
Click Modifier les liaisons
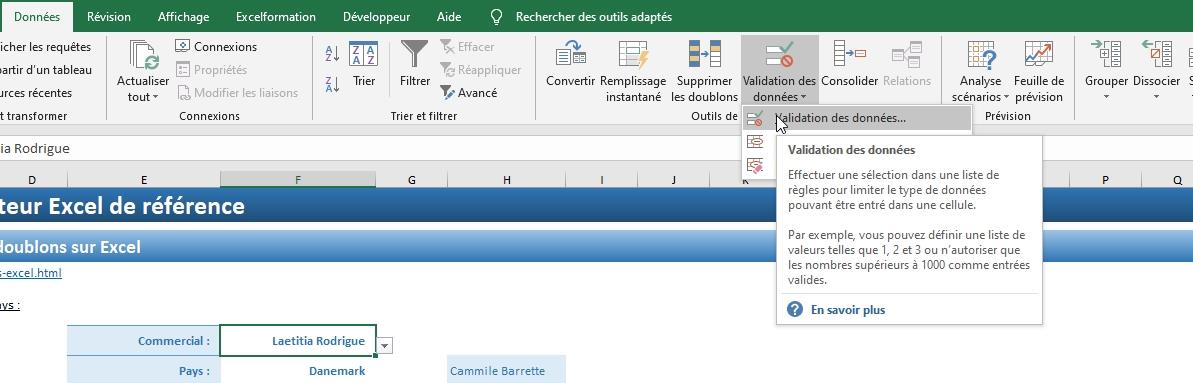pyautogui.click(x=237, y=93)
